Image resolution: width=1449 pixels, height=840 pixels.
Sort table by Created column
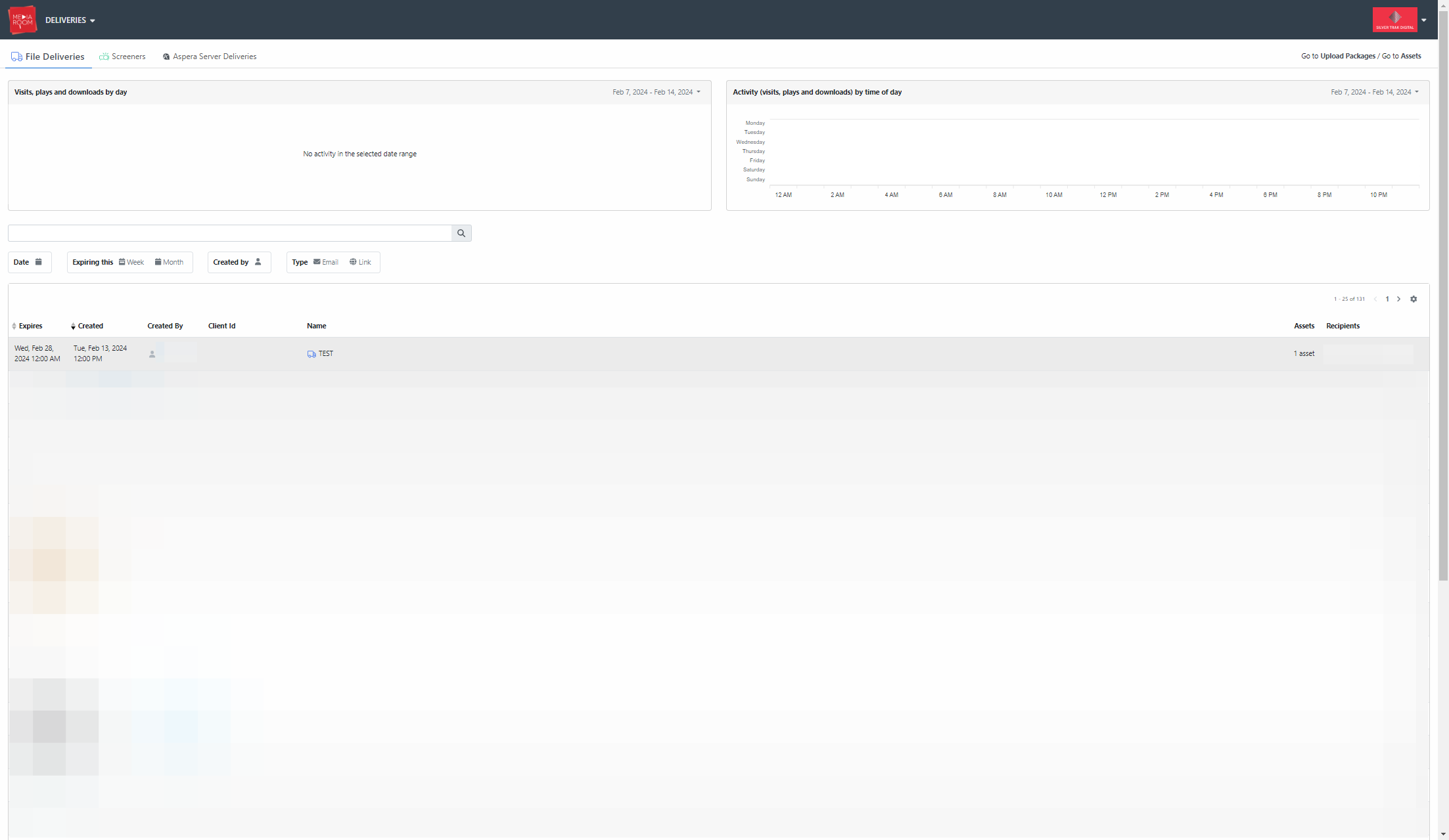click(87, 326)
